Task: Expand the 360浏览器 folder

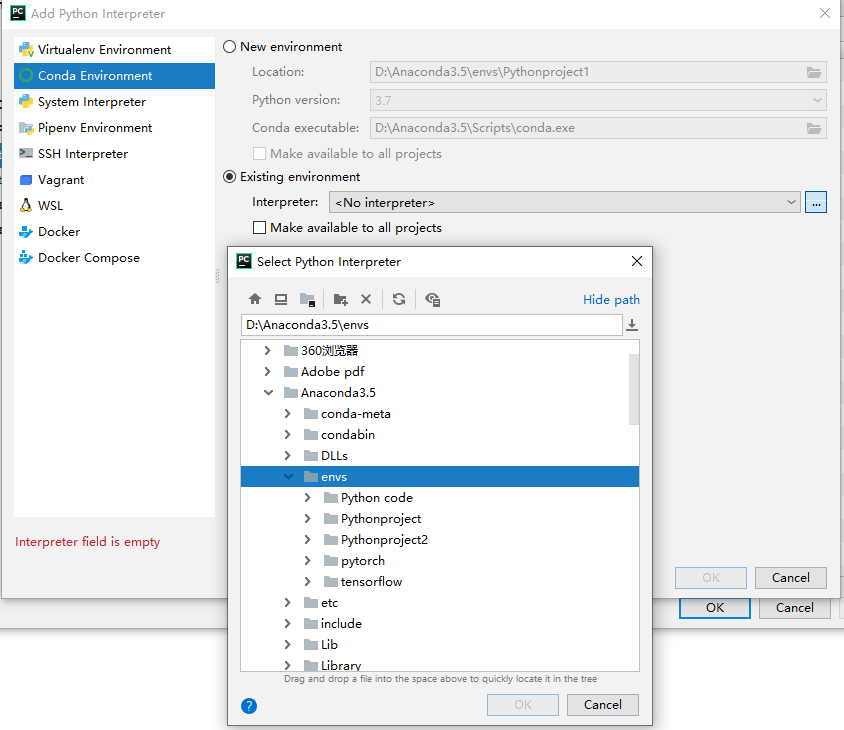Action: tap(268, 350)
